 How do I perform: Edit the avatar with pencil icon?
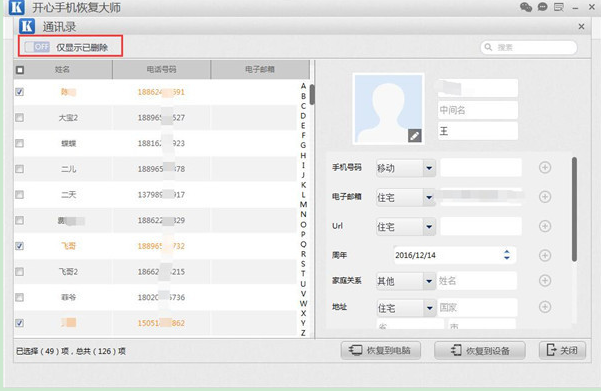pos(414,135)
